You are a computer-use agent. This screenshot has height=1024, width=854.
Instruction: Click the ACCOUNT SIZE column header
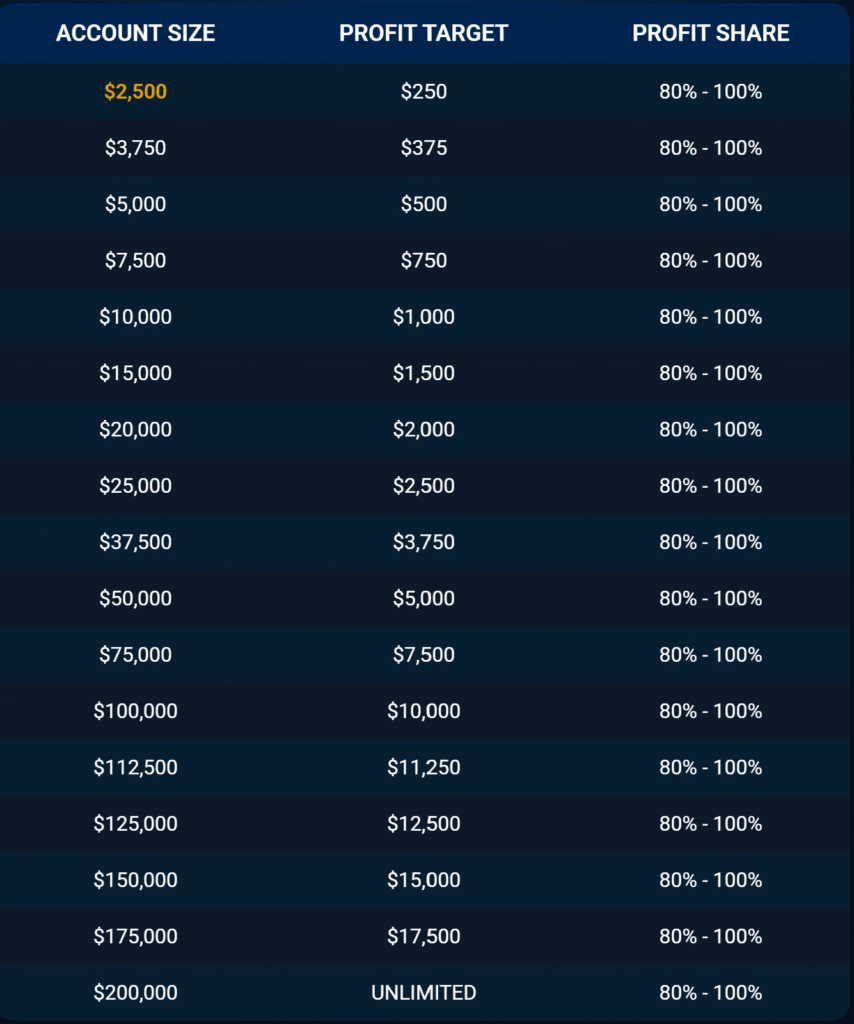(135, 32)
